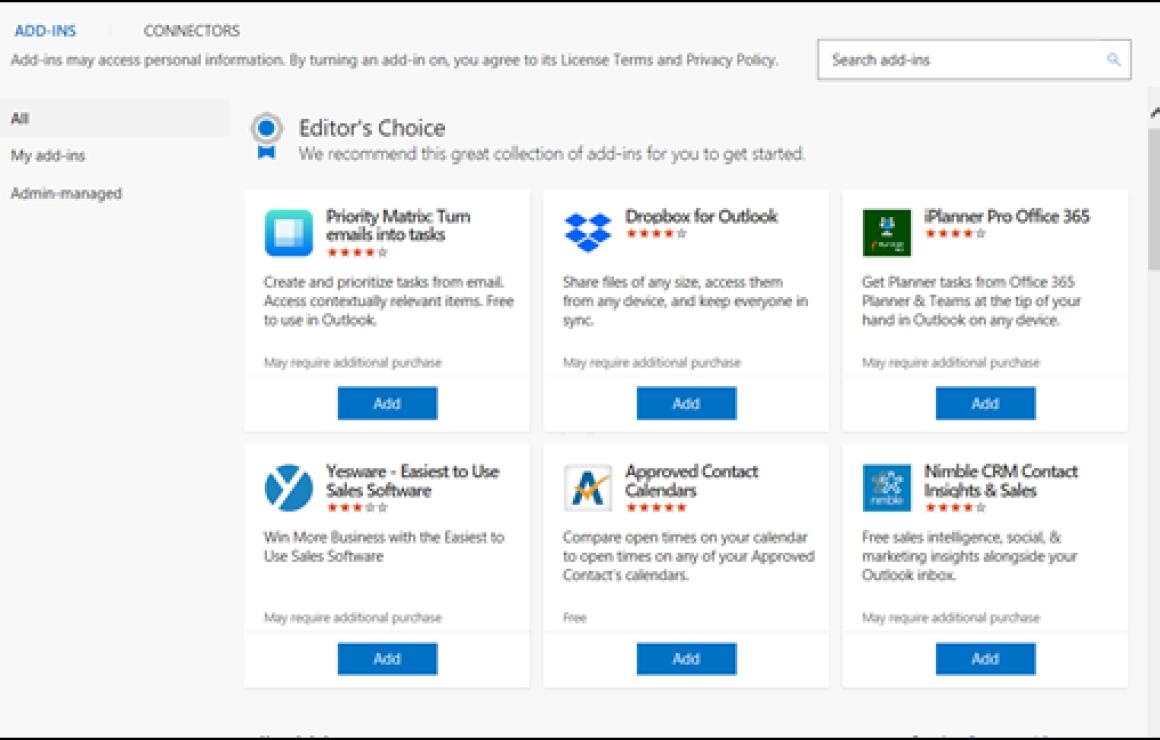The height and width of the screenshot is (740, 1160).
Task: Open the CONNECTORS tab
Action: point(192,31)
